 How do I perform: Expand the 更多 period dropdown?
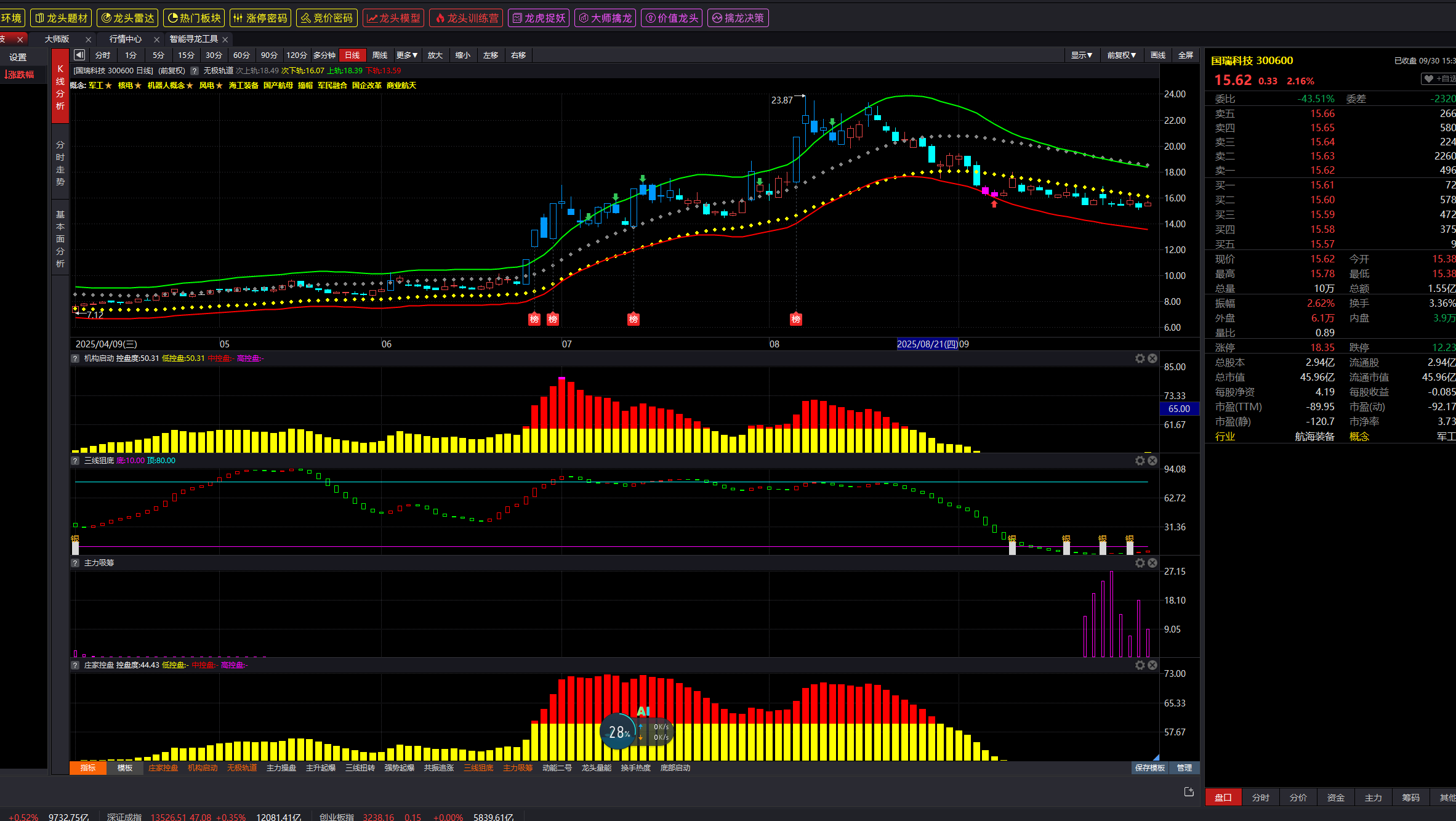pos(406,55)
